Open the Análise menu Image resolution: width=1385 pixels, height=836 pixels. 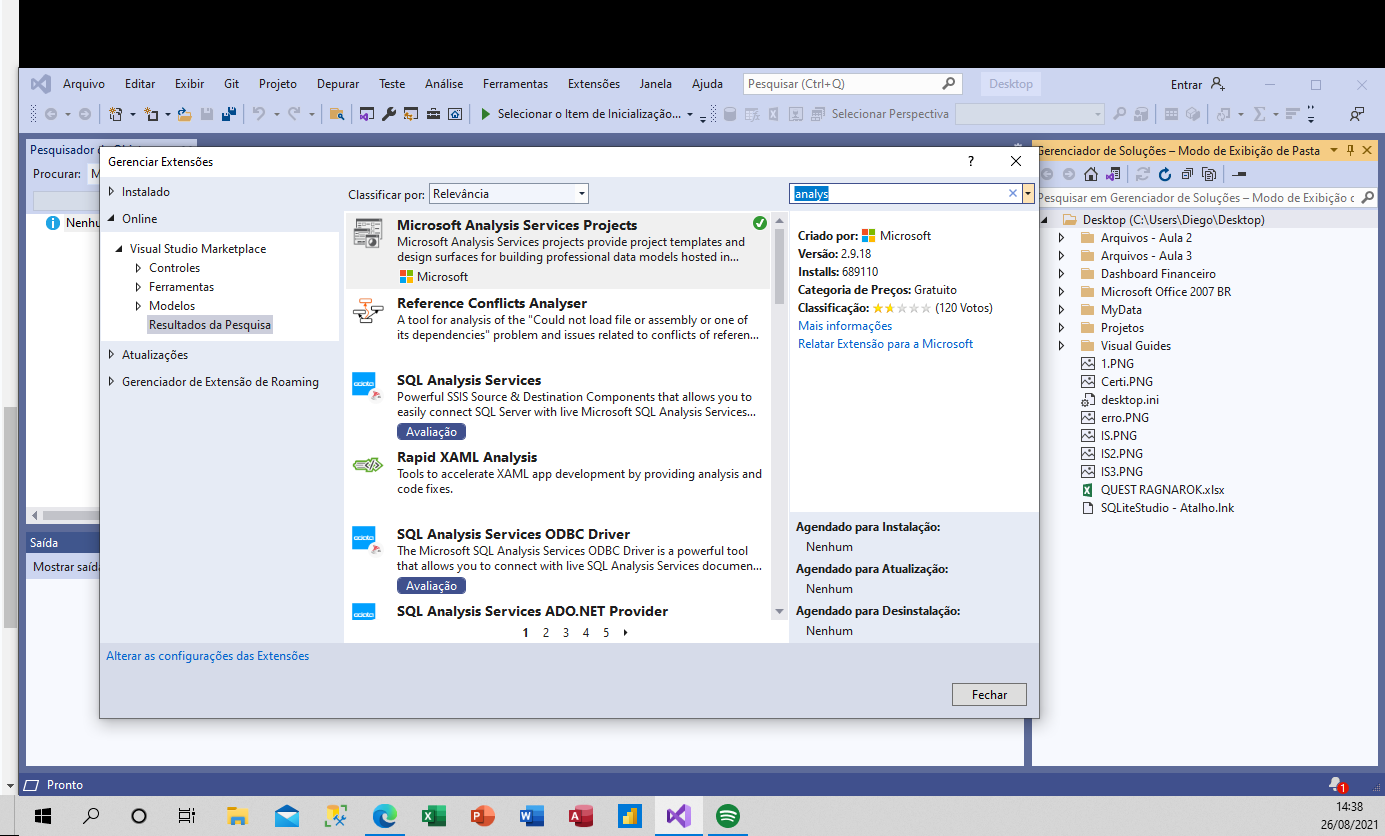(444, 84)
